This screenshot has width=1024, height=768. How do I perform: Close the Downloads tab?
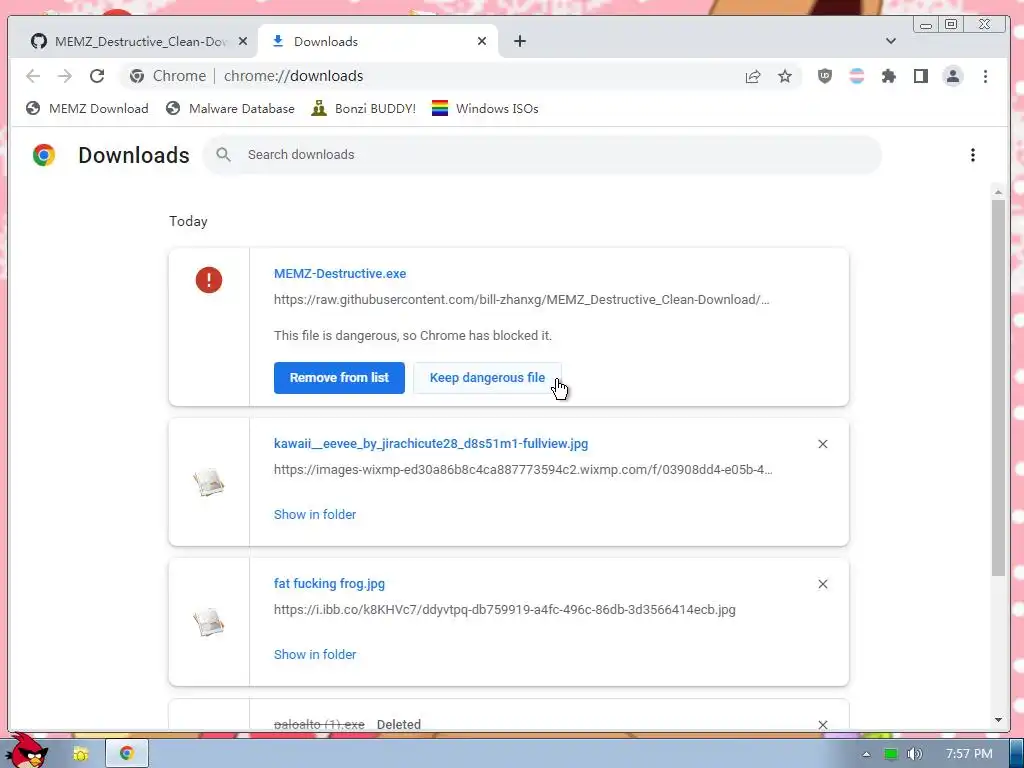(x=482, y=41)
